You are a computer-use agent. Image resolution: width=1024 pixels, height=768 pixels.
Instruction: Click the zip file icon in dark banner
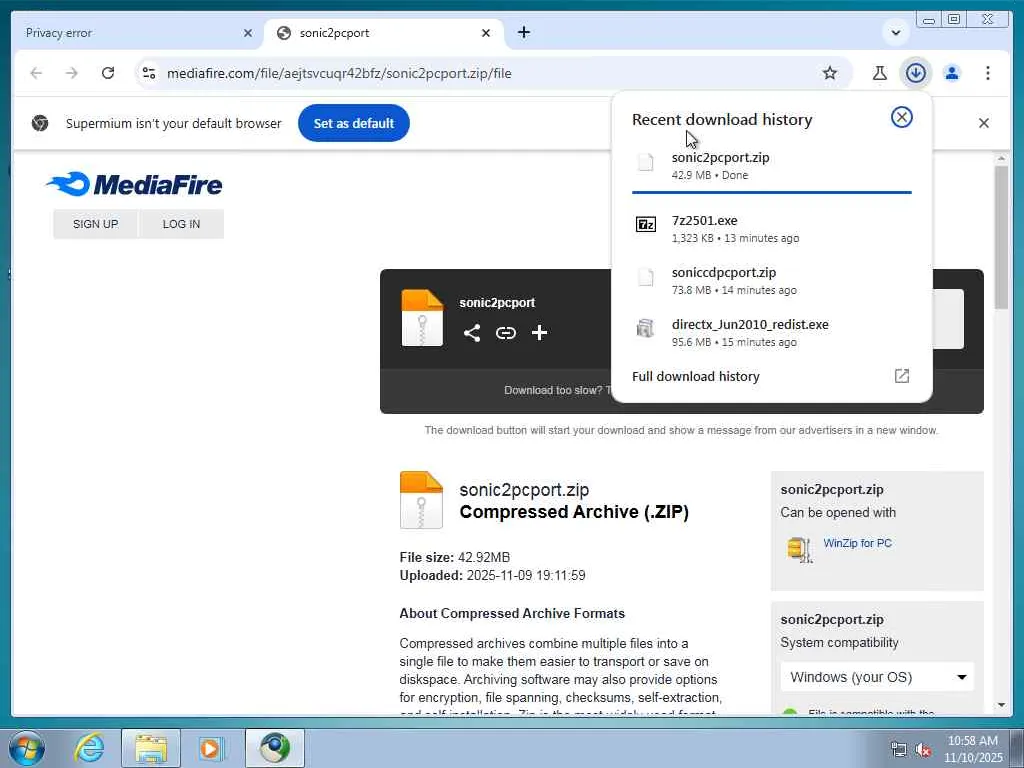(x=422, y=317)
